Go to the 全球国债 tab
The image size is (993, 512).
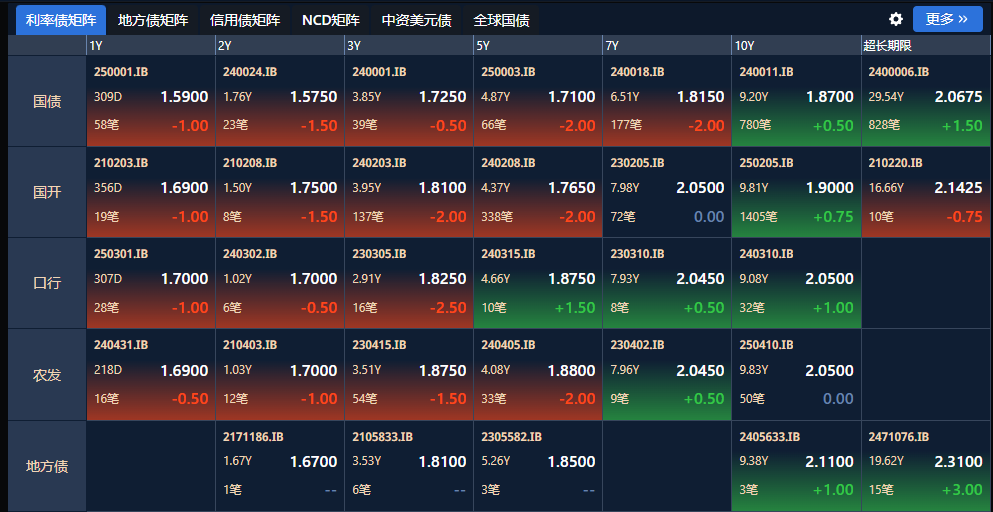pos(502,20)
